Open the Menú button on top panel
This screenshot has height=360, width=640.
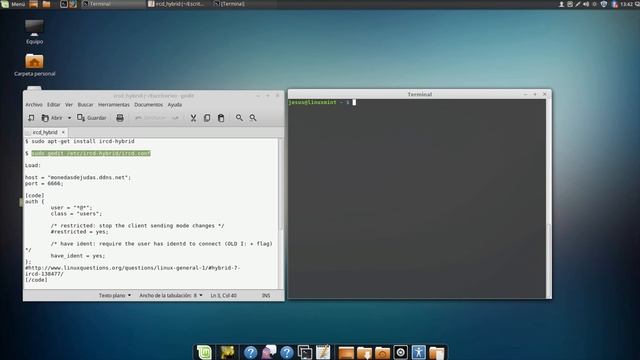tap(13, 4)
